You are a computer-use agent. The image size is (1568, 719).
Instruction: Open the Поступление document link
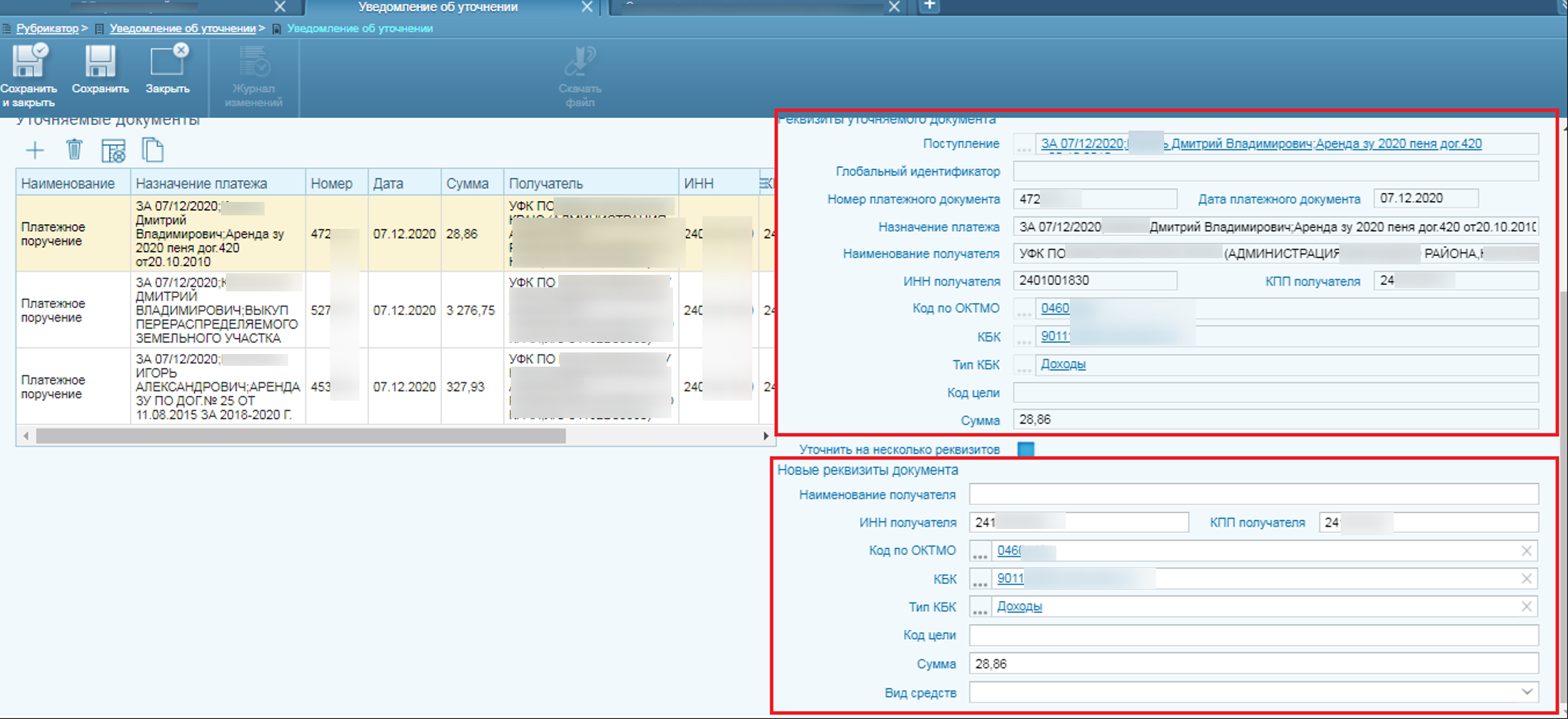[1261, 143]
